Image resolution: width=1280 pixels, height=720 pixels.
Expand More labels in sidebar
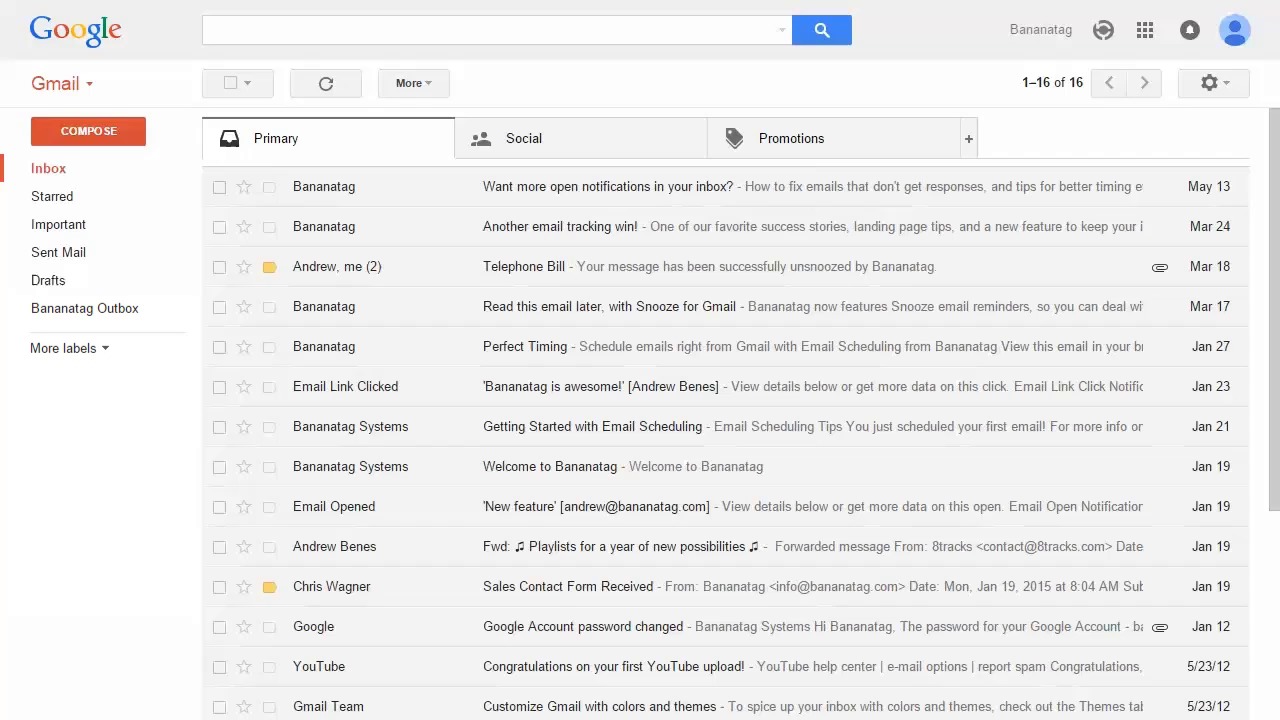[x=69, y=348]
